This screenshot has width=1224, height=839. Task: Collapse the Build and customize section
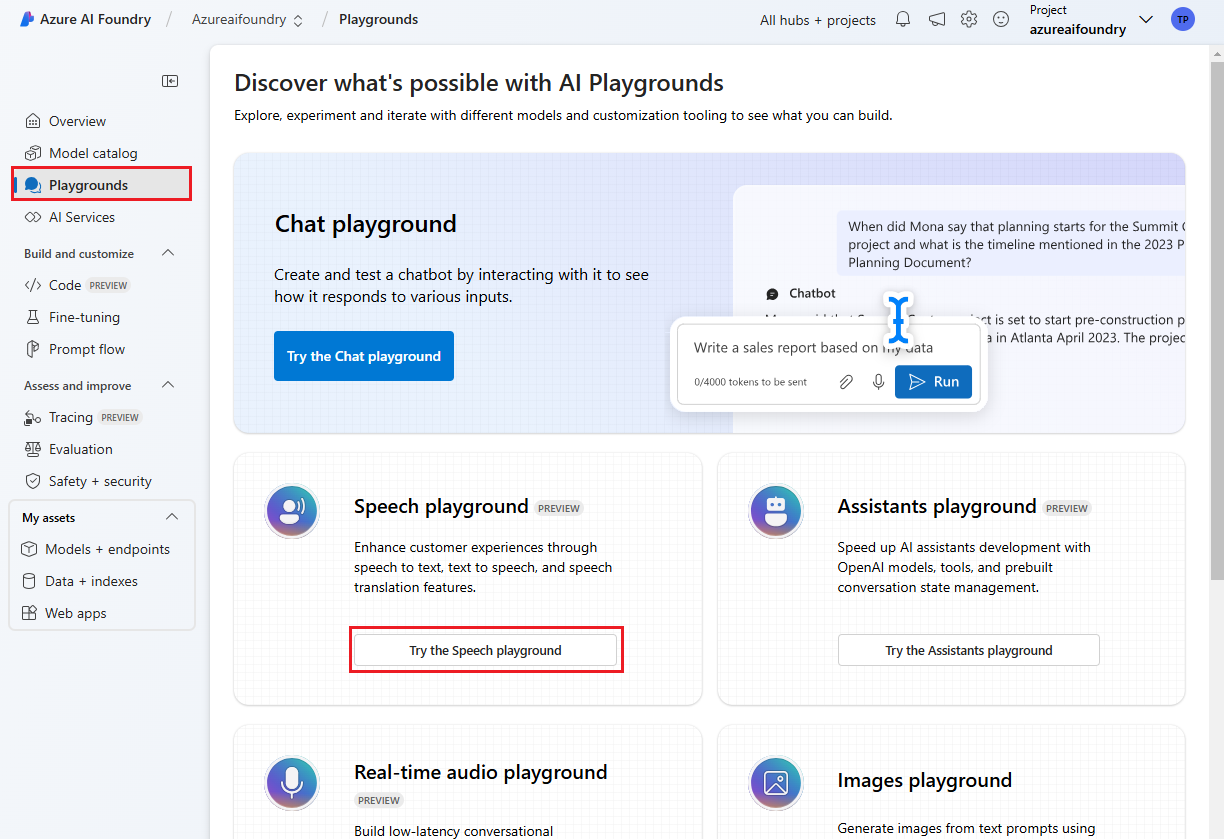point(168,253)
